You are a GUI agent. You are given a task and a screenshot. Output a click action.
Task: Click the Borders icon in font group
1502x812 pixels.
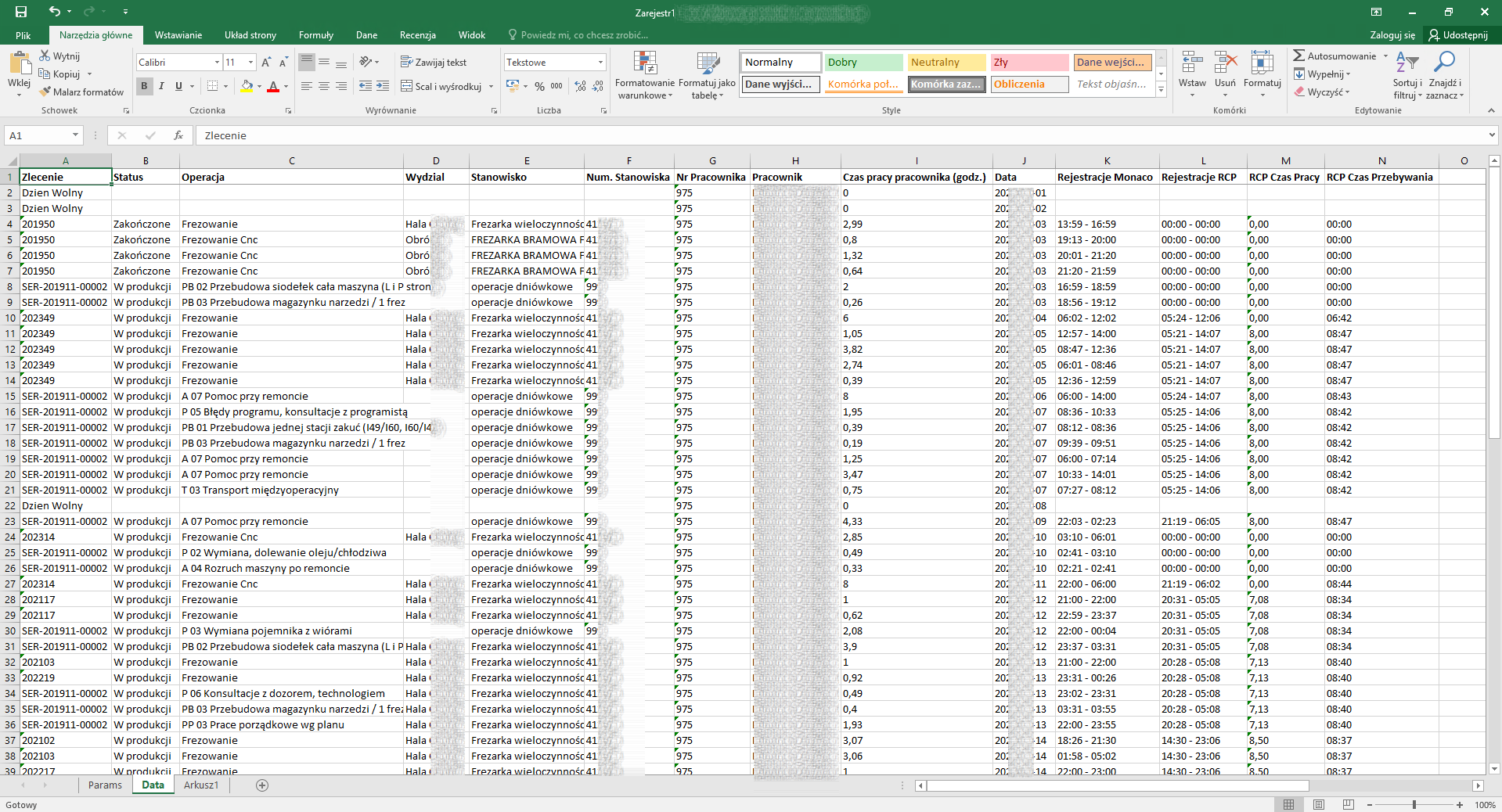coord(212,86)
